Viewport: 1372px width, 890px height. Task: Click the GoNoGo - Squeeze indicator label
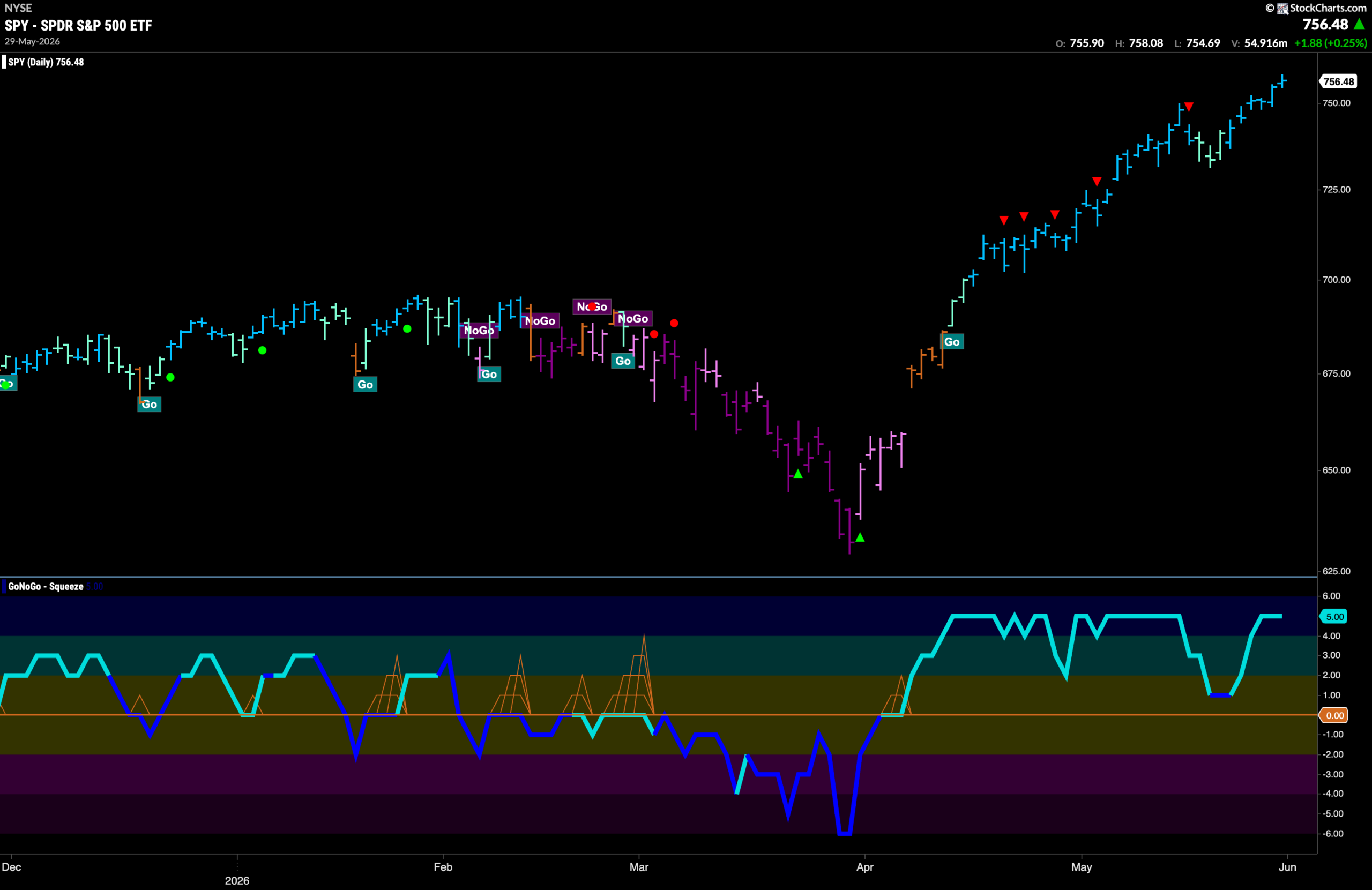tap(46, 586)
